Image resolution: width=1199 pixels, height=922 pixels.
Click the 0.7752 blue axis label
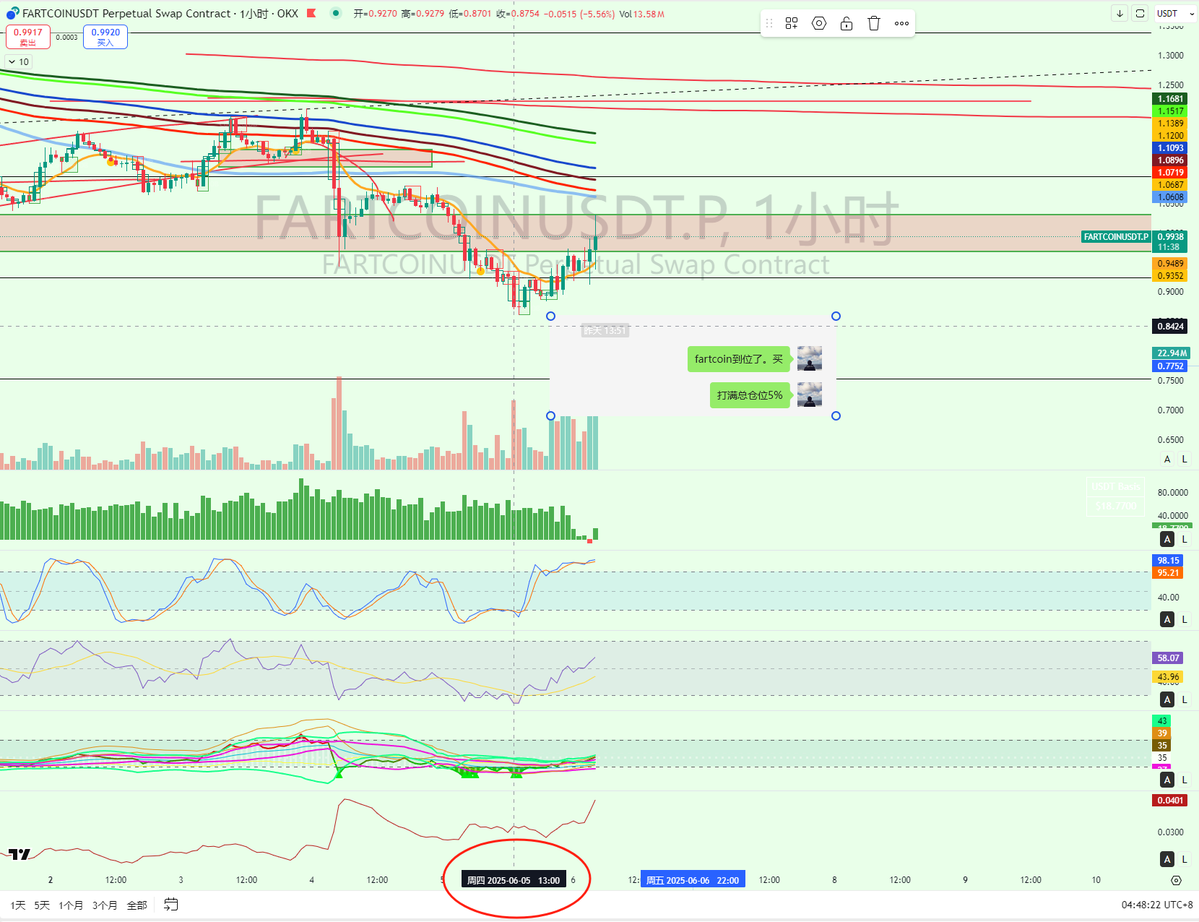1170,366
